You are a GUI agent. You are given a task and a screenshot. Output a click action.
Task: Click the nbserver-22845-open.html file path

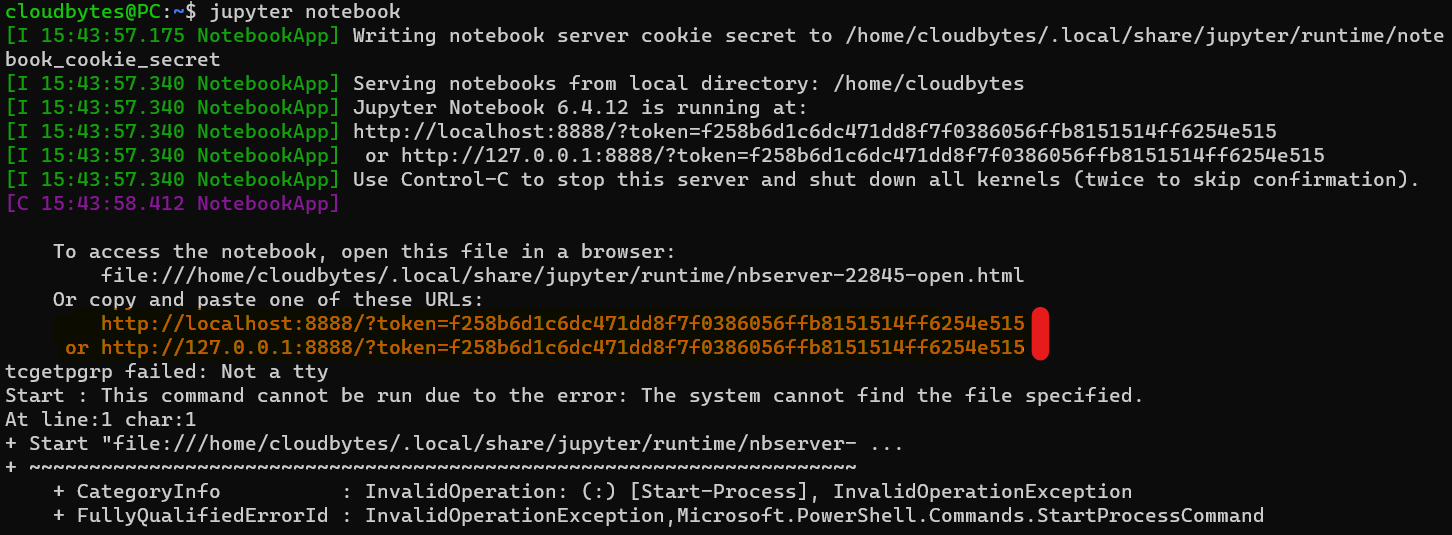tap(562, 275)
